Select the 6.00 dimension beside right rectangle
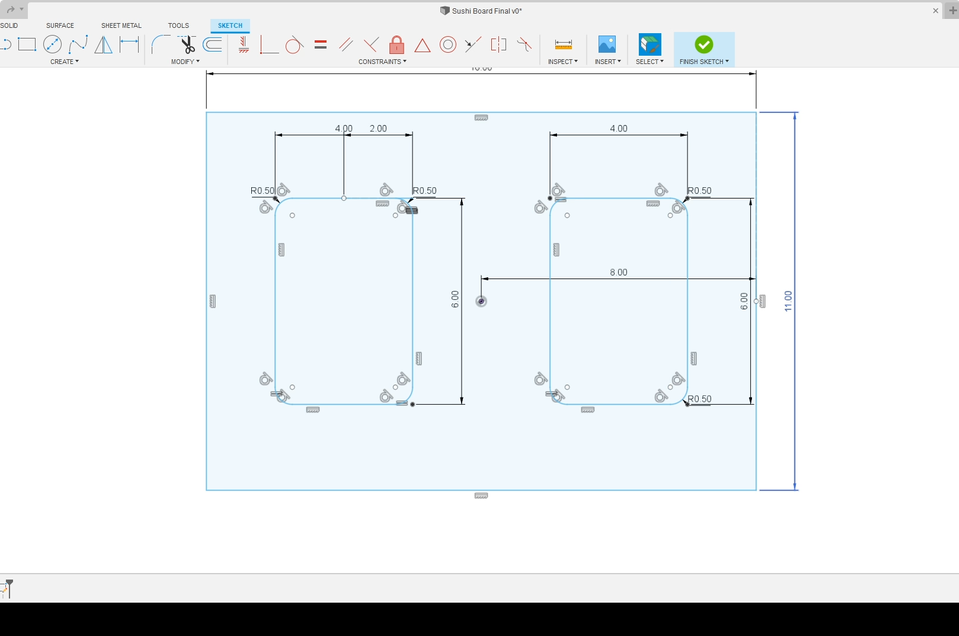 (x=744, y=301)
